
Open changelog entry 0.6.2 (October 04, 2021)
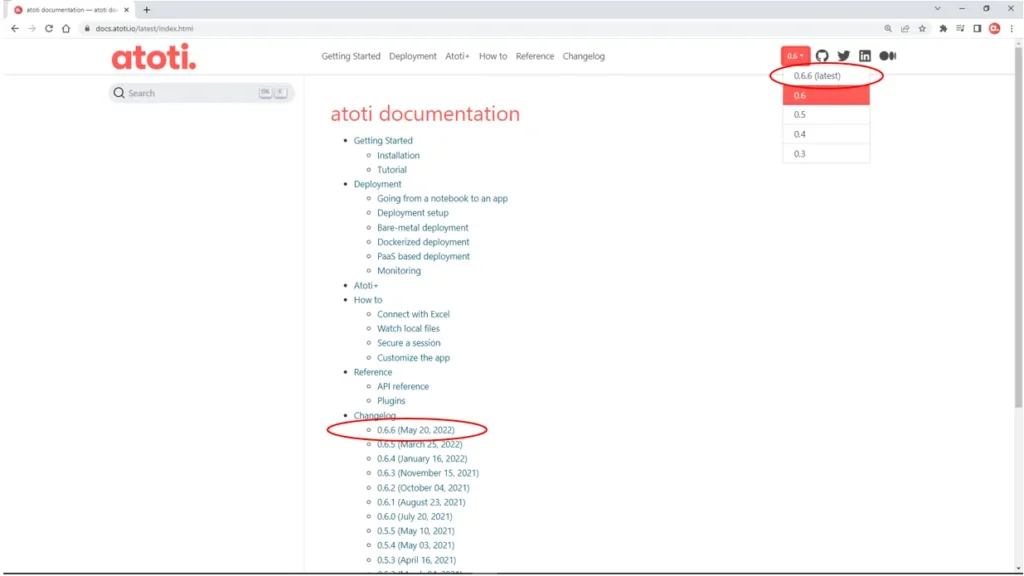point(423,488)
